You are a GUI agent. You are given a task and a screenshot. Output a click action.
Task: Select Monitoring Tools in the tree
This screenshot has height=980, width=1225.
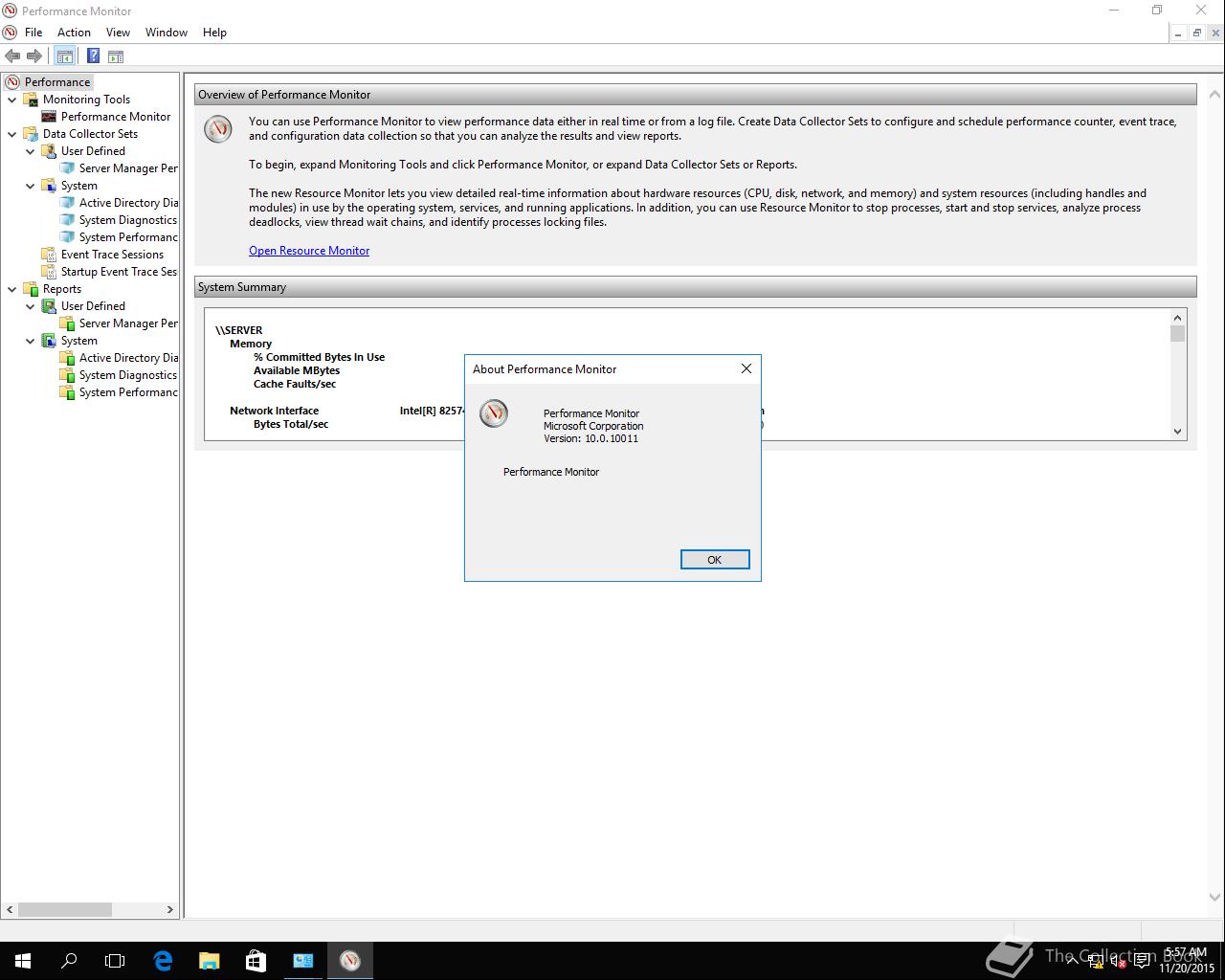86,100
